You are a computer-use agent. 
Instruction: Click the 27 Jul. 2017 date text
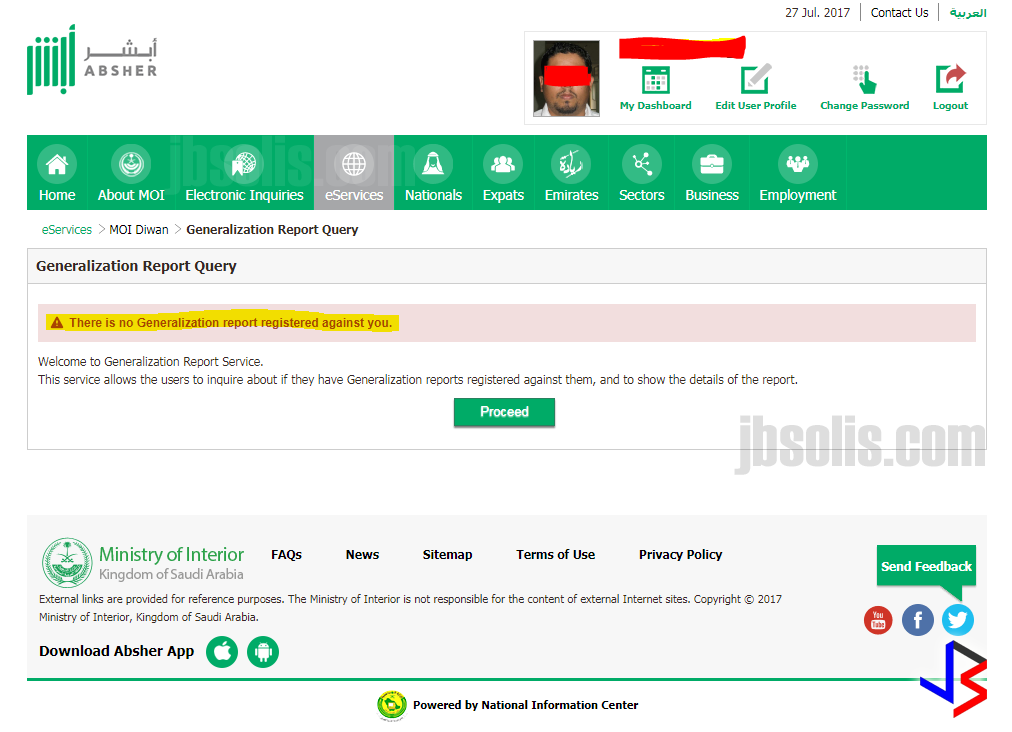pyautogui.click(x=817, y=13)
